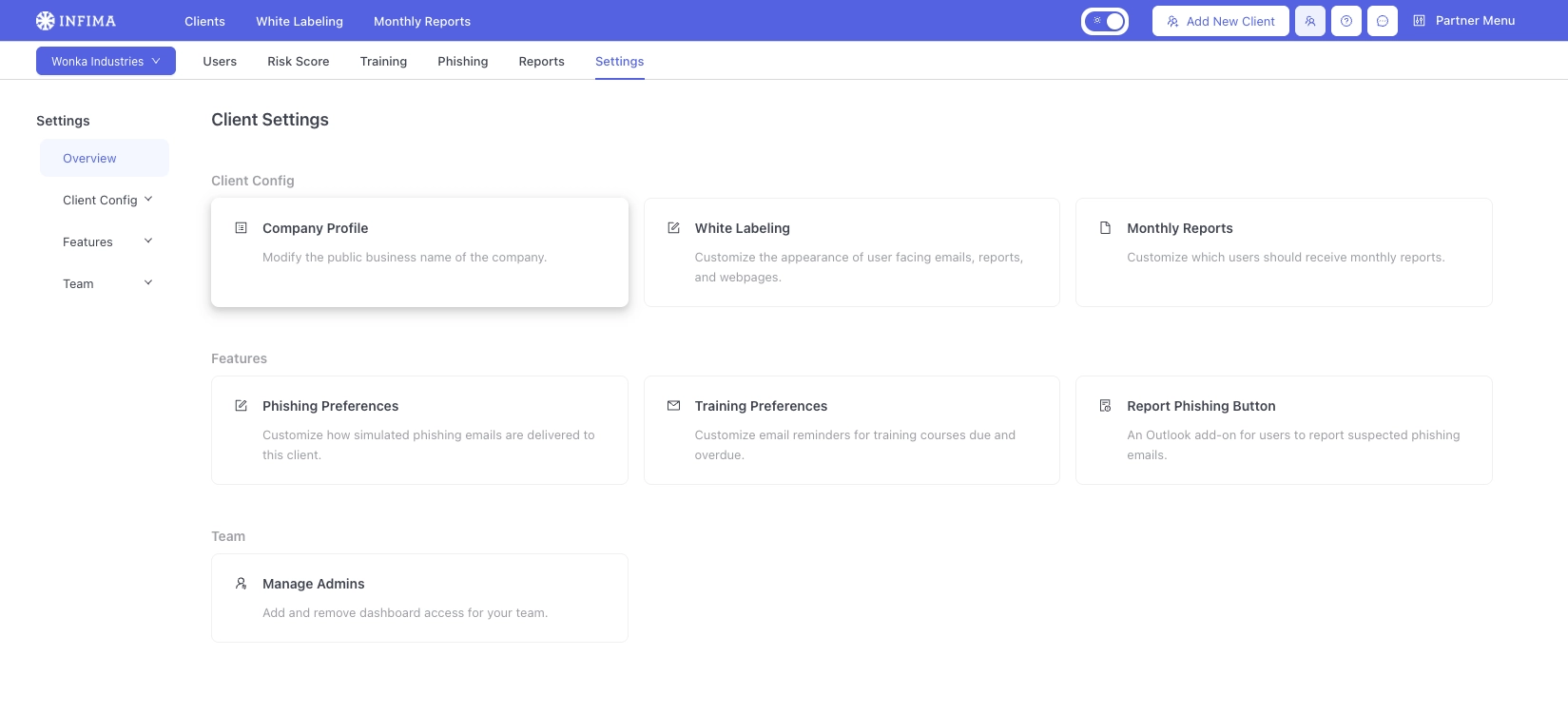1568x714 pixels.
Task: Open the chat bubble icon
Action: click(1382, 21)
